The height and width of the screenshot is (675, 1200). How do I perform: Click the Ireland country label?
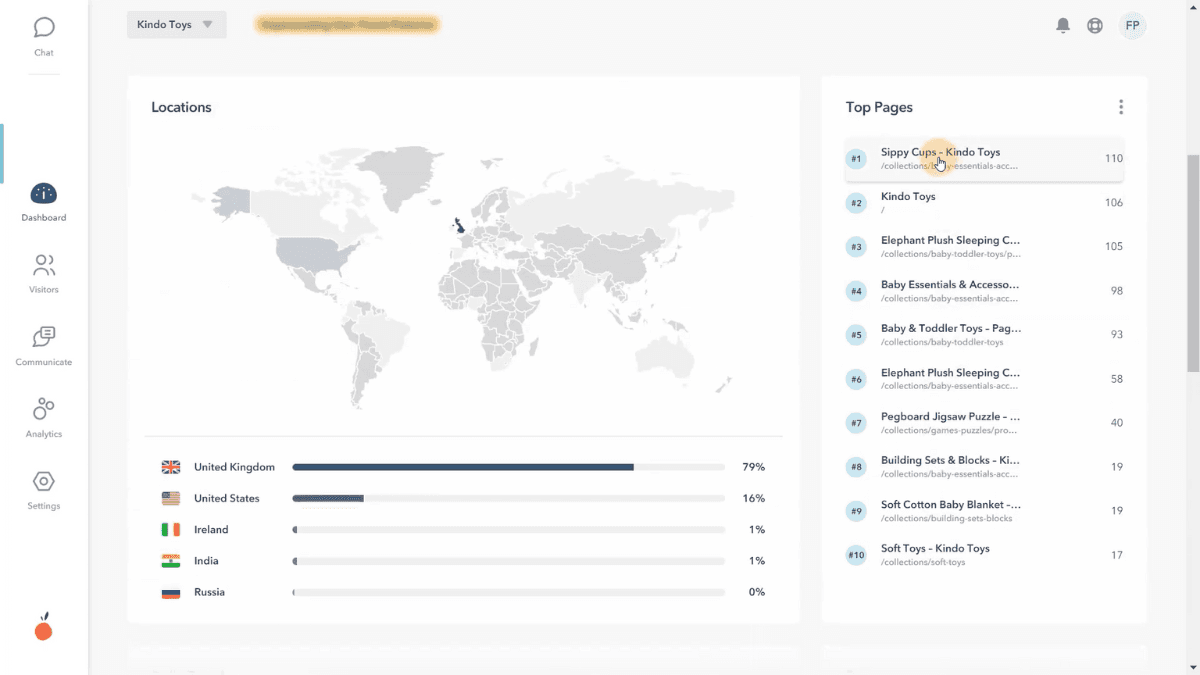(211, 530)
